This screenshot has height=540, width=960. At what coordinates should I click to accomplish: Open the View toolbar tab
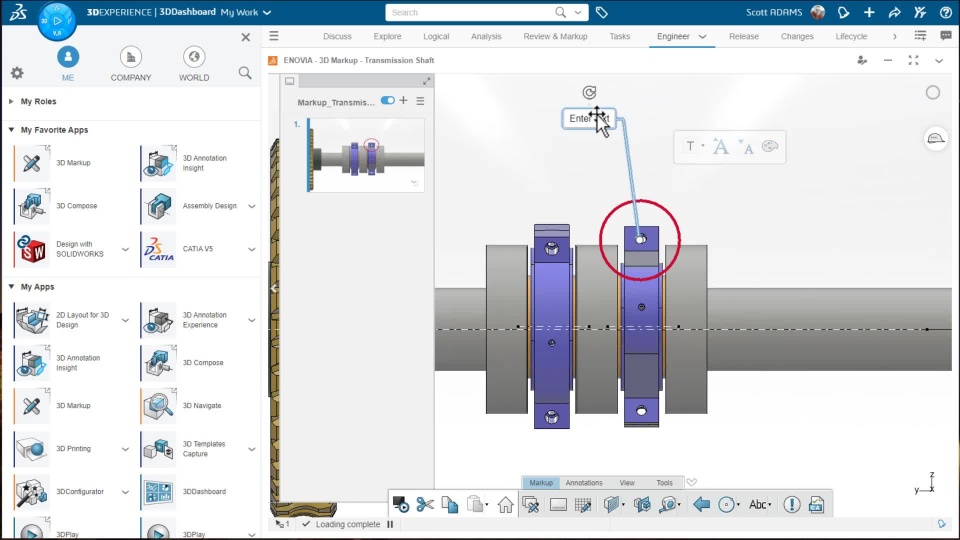point(627,482)
